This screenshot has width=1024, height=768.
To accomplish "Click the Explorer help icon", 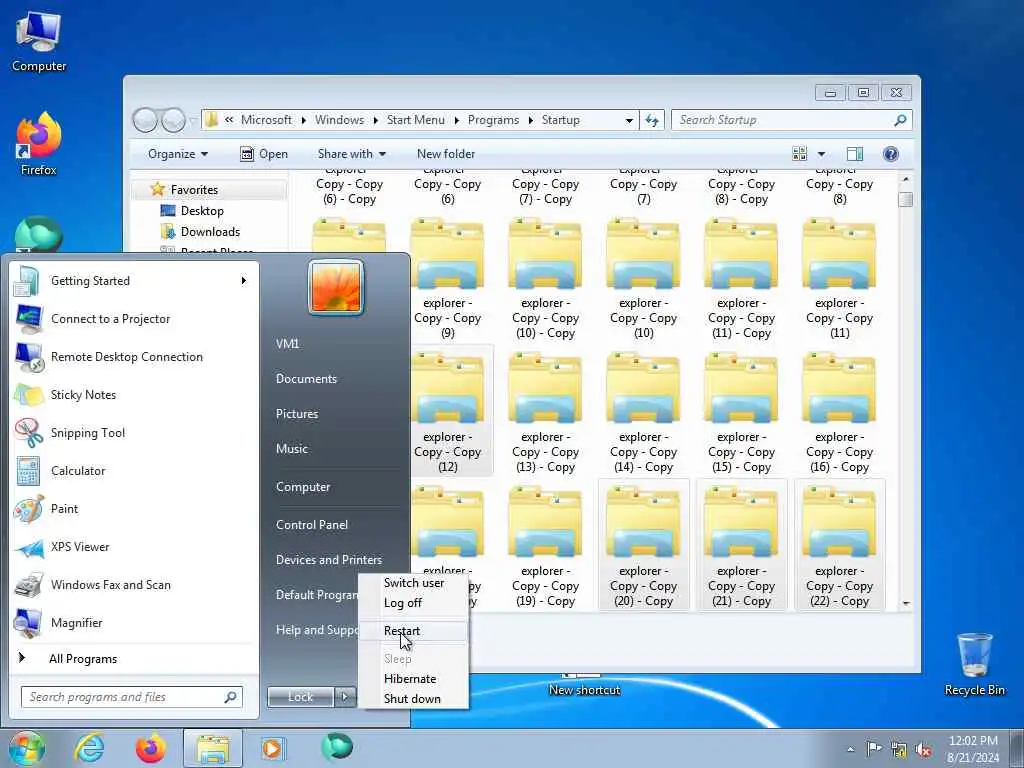I will [x=891, y=154].
